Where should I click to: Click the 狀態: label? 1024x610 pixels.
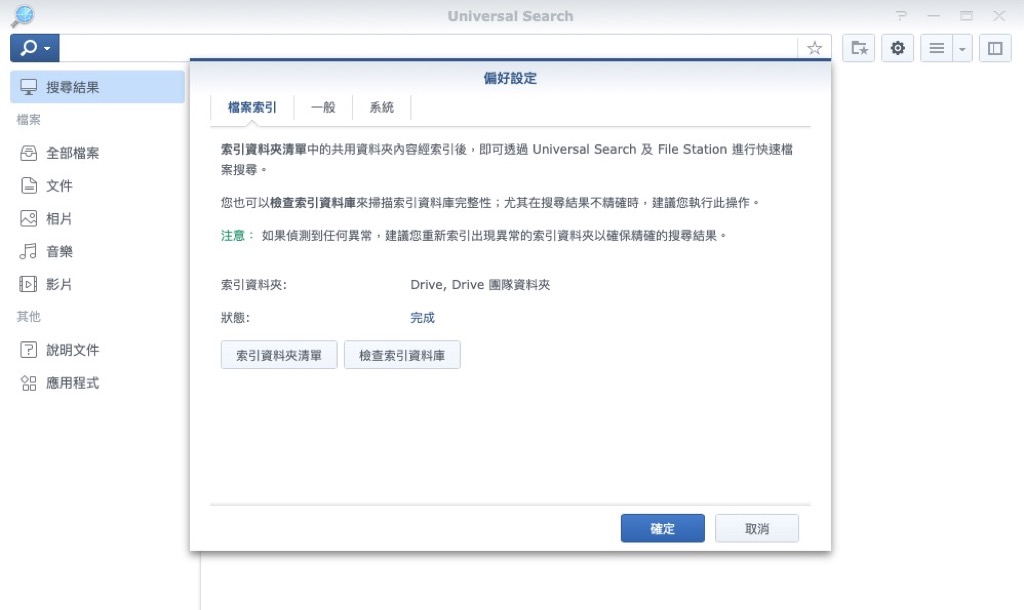(235, 317)
